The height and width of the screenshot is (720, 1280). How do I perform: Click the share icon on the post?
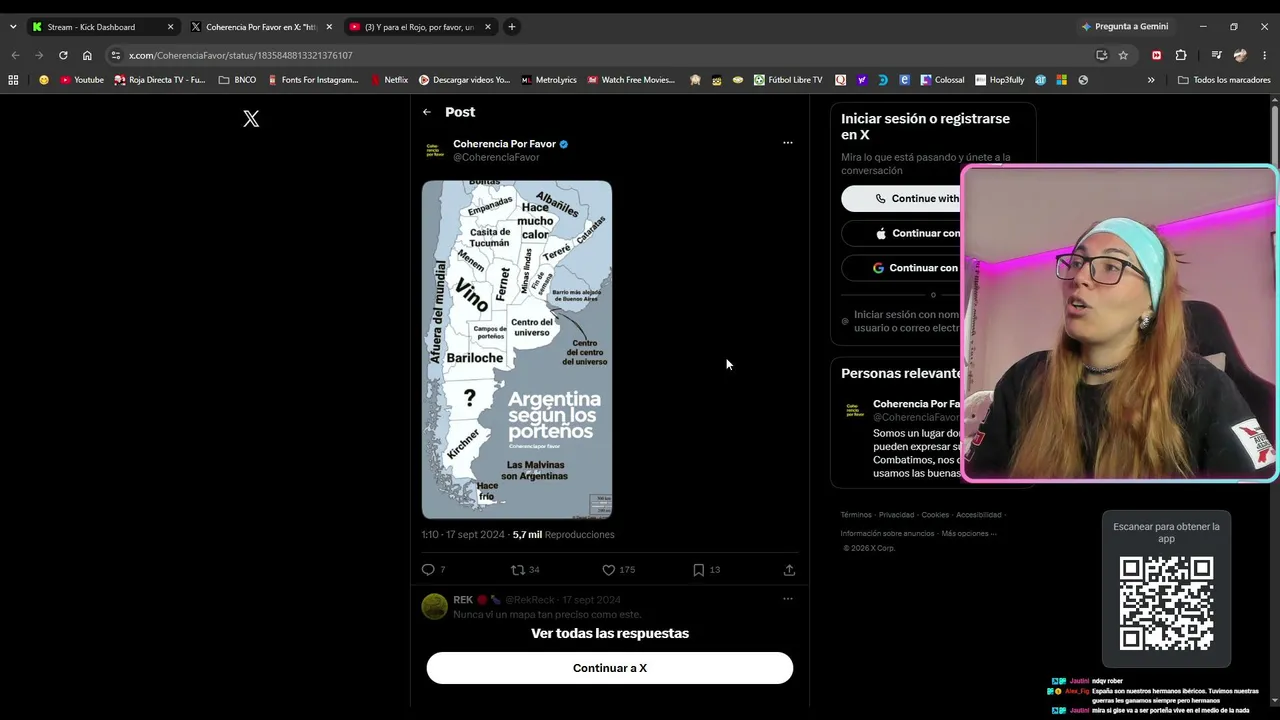(x=789, y=570)
